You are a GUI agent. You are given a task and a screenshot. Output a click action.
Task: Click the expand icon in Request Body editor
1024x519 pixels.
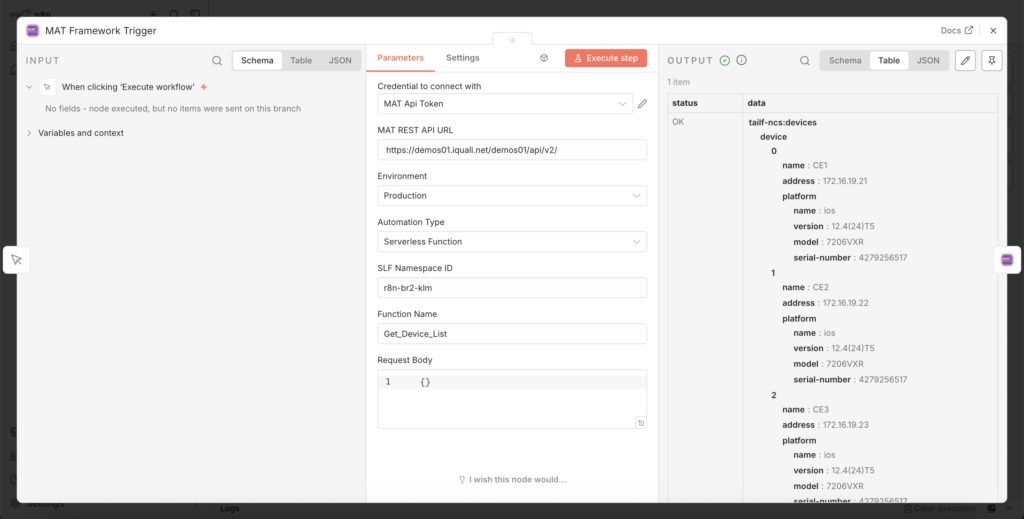tap(639, 423)
